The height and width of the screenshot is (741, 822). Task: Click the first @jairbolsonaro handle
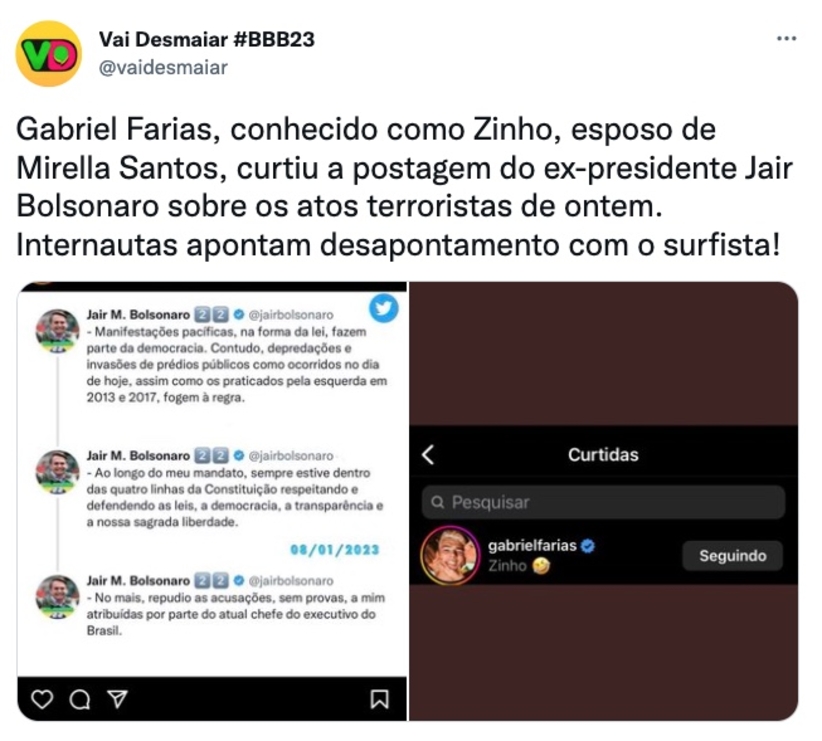point(291,315)
